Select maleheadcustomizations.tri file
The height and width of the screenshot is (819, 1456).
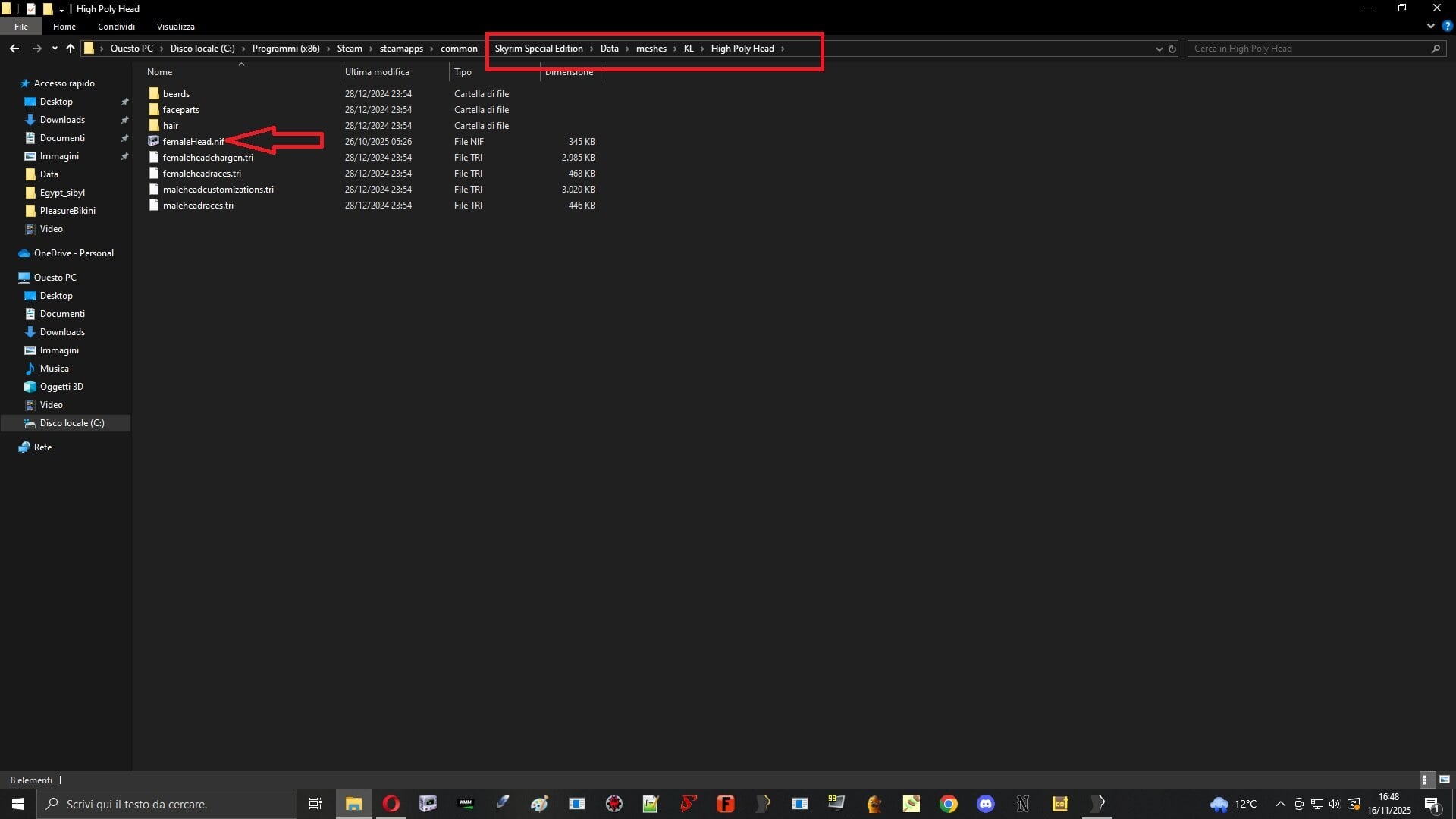(x=218, y=190)
